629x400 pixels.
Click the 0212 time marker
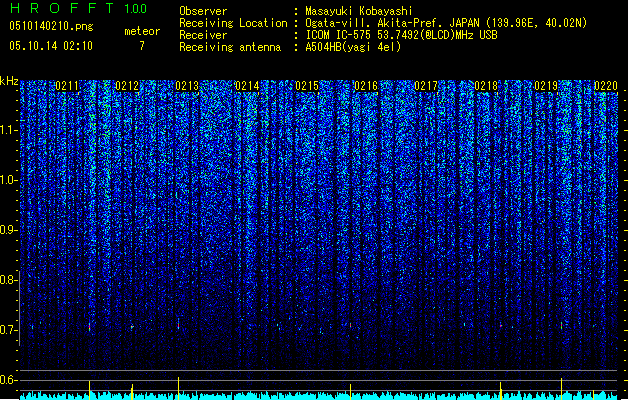(127, 86)
